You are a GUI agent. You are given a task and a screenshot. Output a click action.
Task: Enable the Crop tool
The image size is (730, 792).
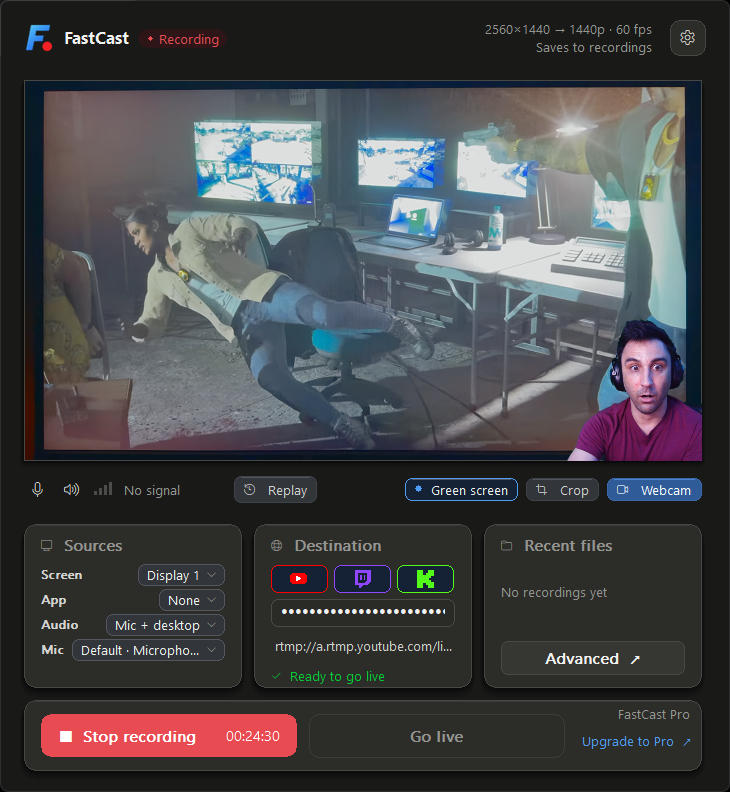(562, 490)
